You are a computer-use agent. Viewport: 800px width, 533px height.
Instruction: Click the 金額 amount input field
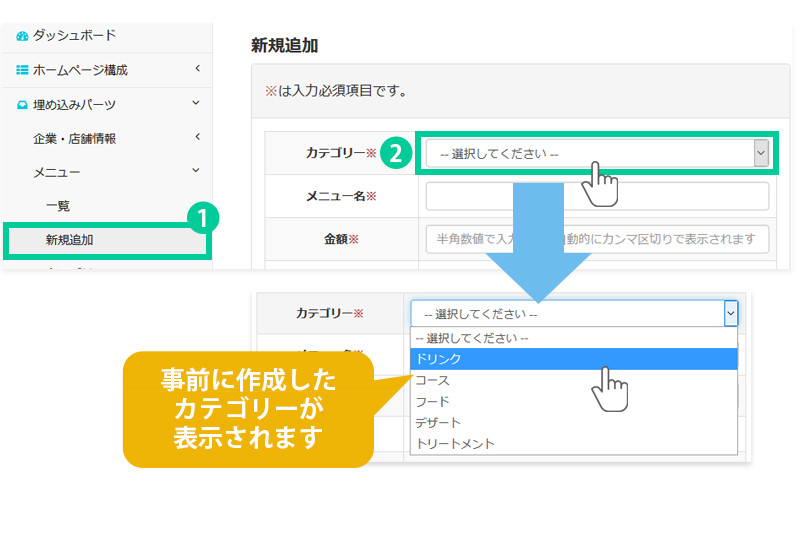click(x=597, y=239)
